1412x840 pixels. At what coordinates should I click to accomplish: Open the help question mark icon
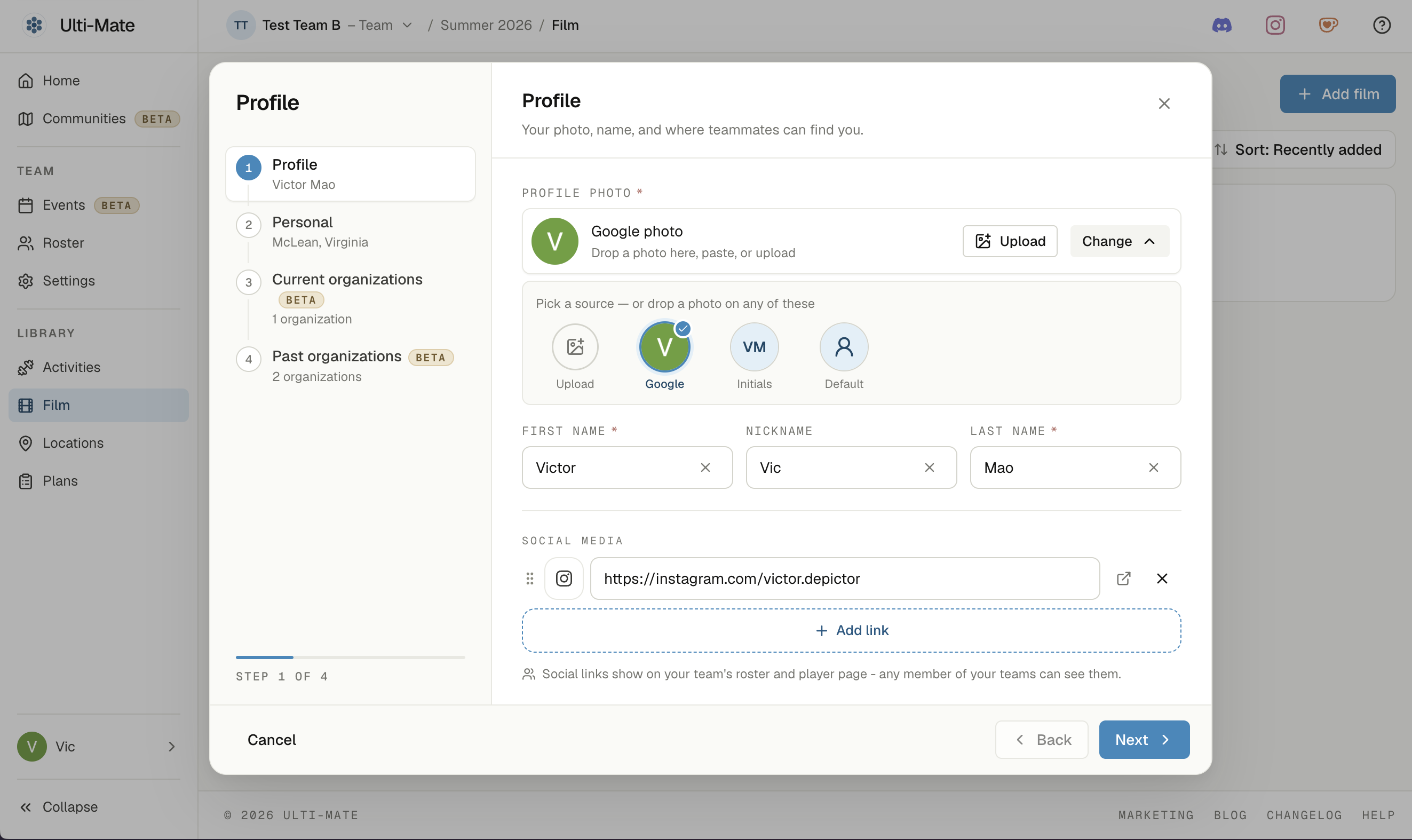point(1382,25)
